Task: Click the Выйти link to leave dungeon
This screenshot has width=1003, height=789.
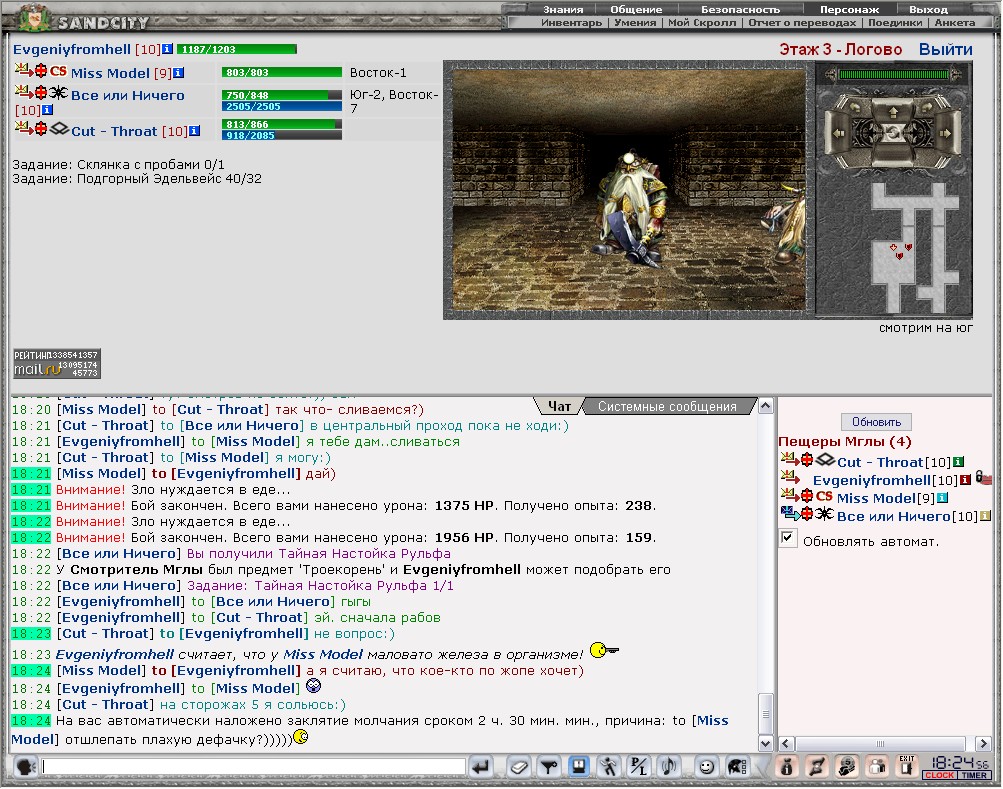Action: pos(945,49)
